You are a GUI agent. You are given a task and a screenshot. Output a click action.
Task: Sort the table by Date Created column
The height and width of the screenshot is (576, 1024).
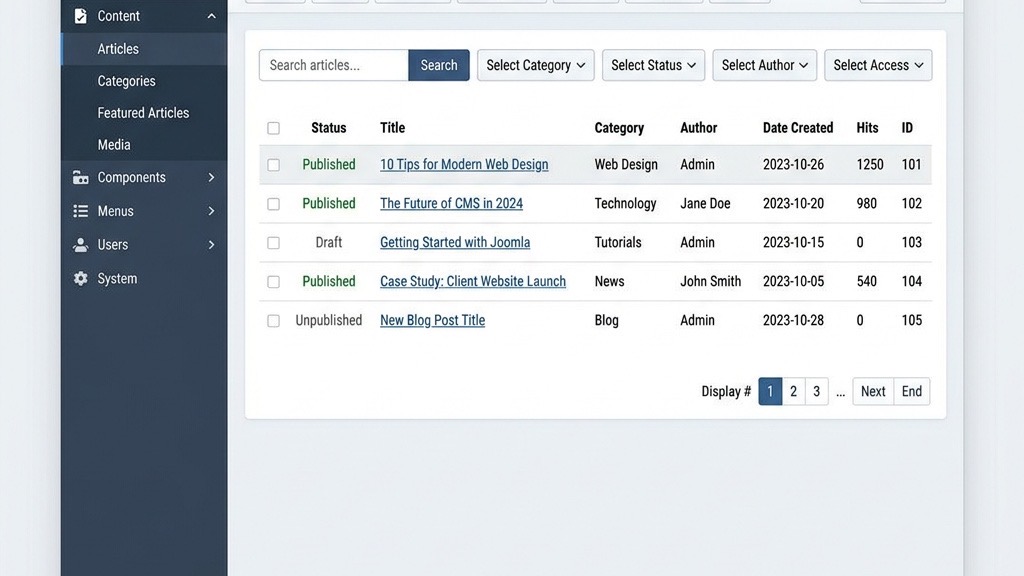tap(797, 128)
